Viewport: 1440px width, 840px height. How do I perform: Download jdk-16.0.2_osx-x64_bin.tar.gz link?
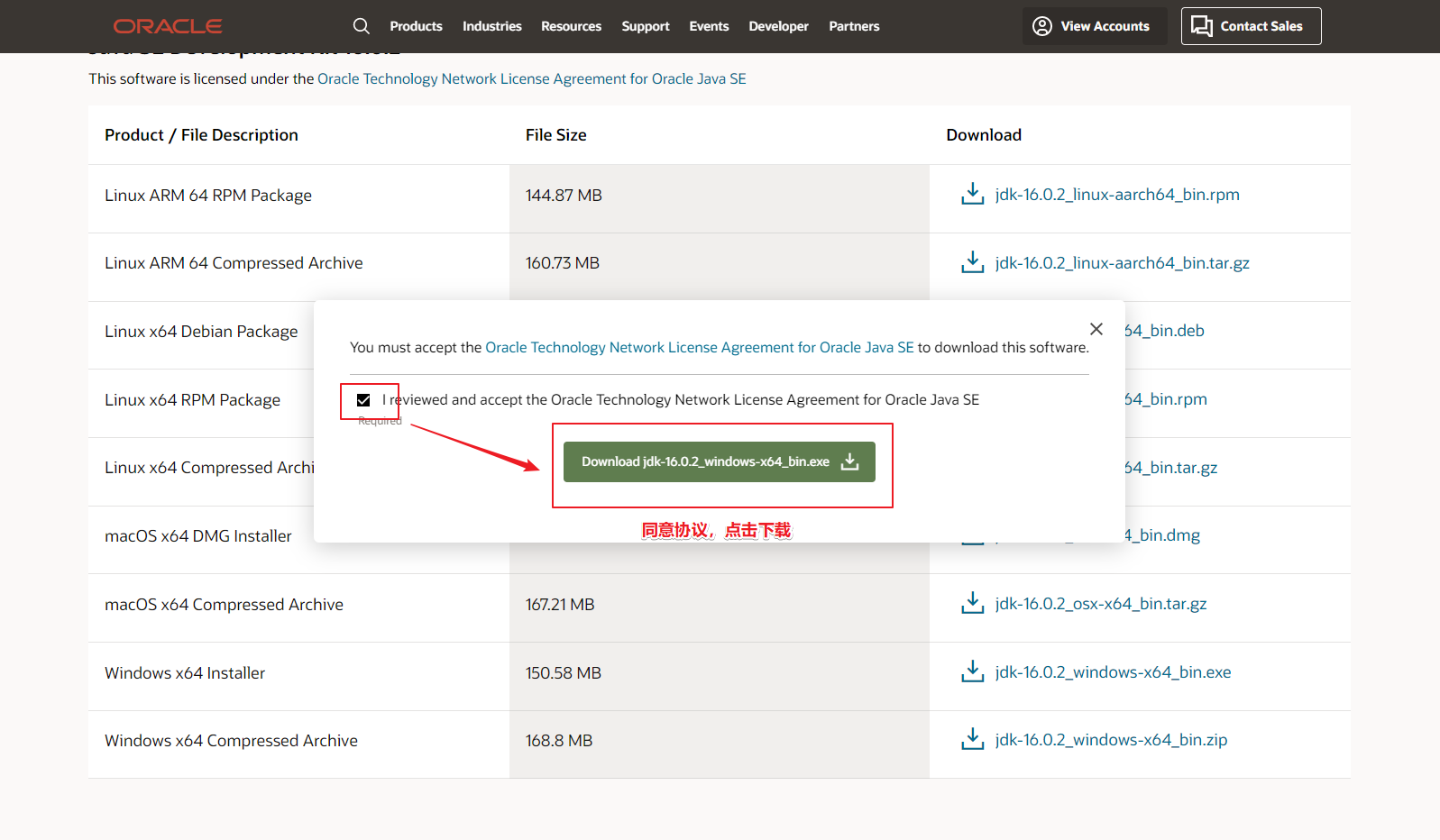(1101, 603)
